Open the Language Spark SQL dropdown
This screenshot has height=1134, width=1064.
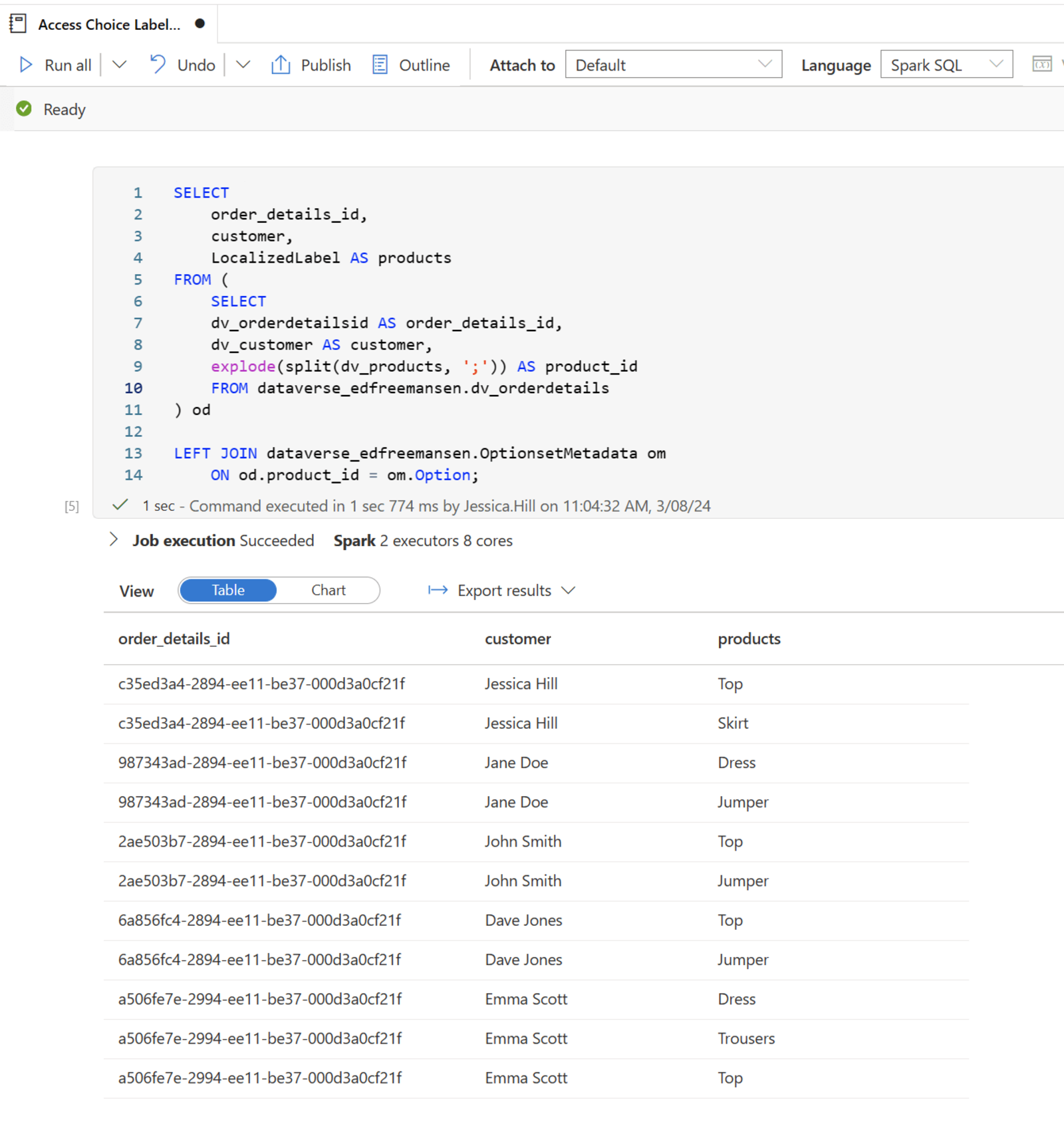pyautogui.click(x=946, y=65)
